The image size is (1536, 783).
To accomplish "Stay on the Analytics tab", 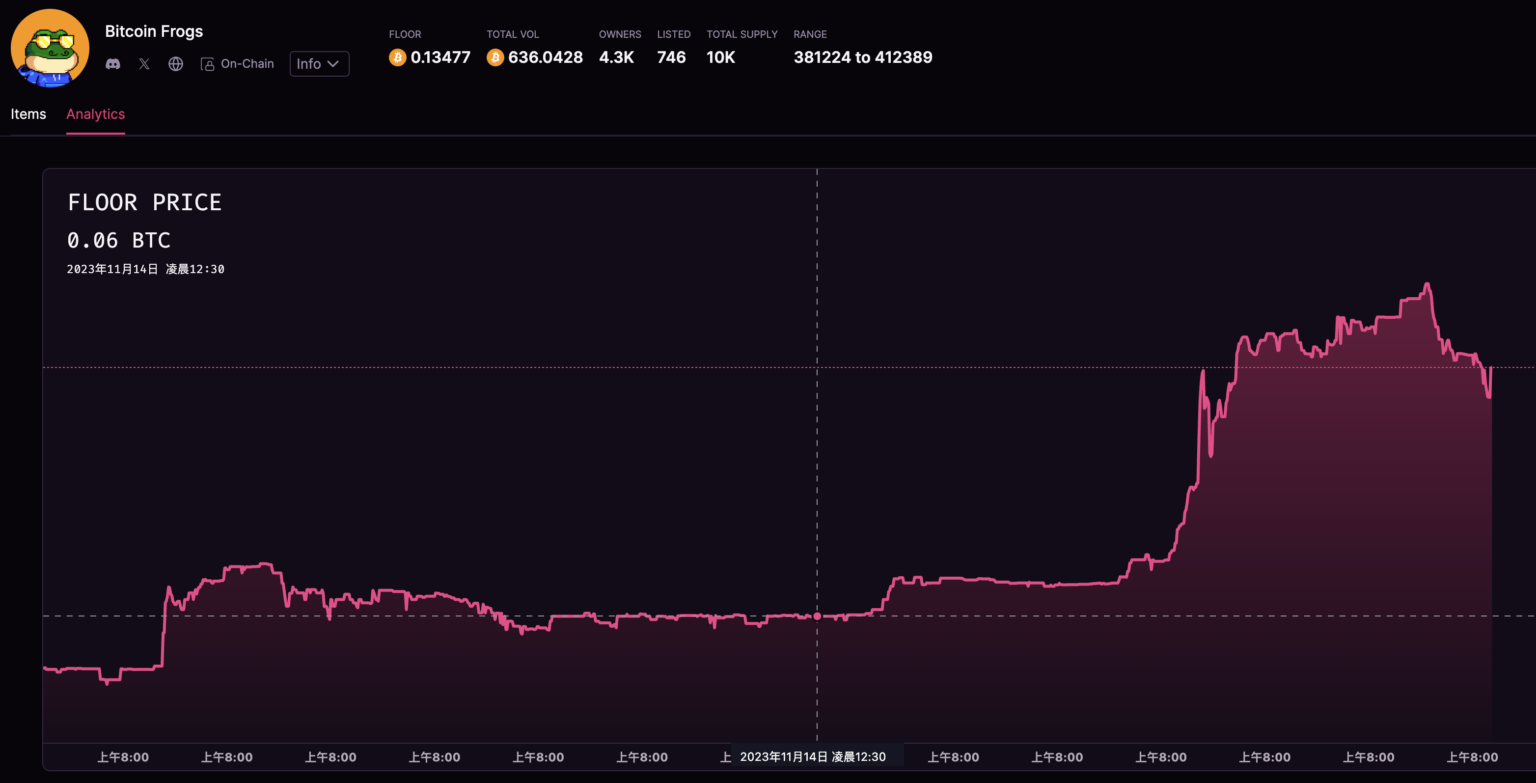I will tap(95, 114).
